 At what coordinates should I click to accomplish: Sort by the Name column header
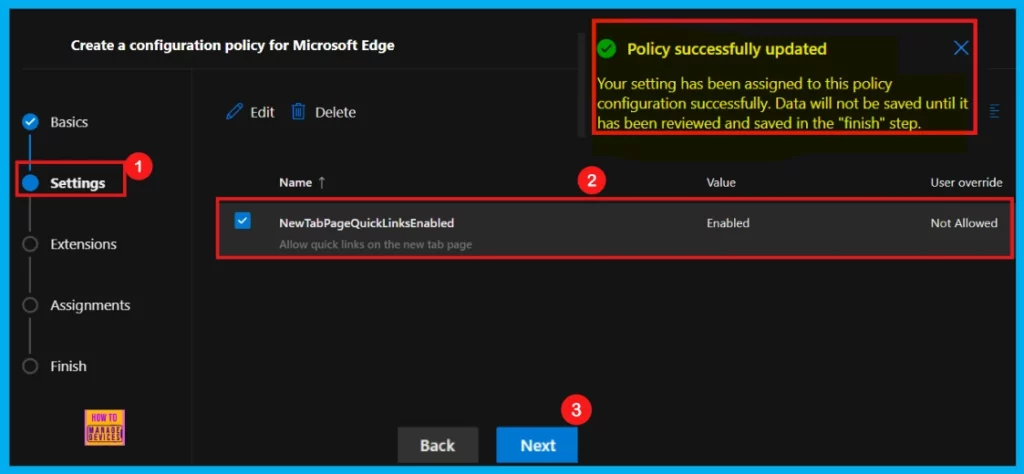[x=302, y=183]
